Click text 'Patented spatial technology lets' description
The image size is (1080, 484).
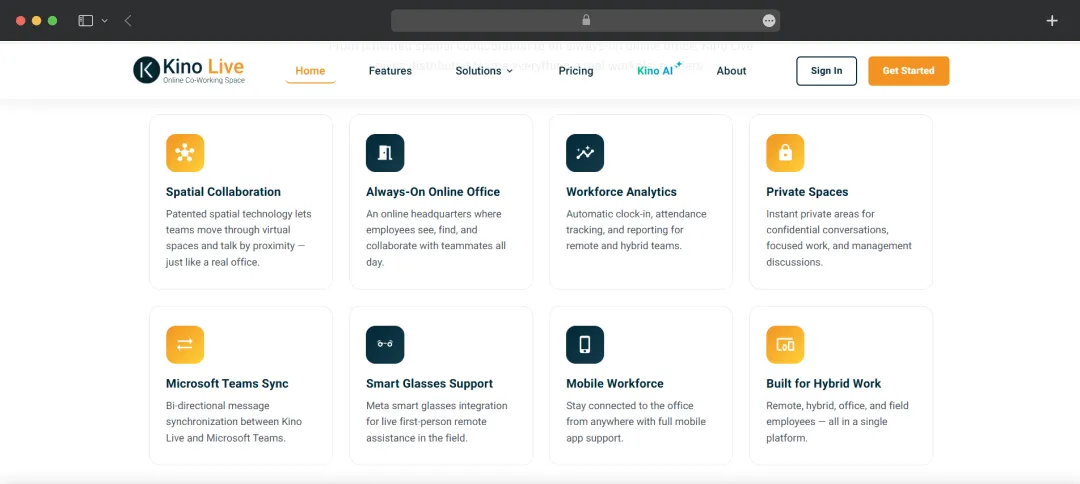[x=239, y=214]
